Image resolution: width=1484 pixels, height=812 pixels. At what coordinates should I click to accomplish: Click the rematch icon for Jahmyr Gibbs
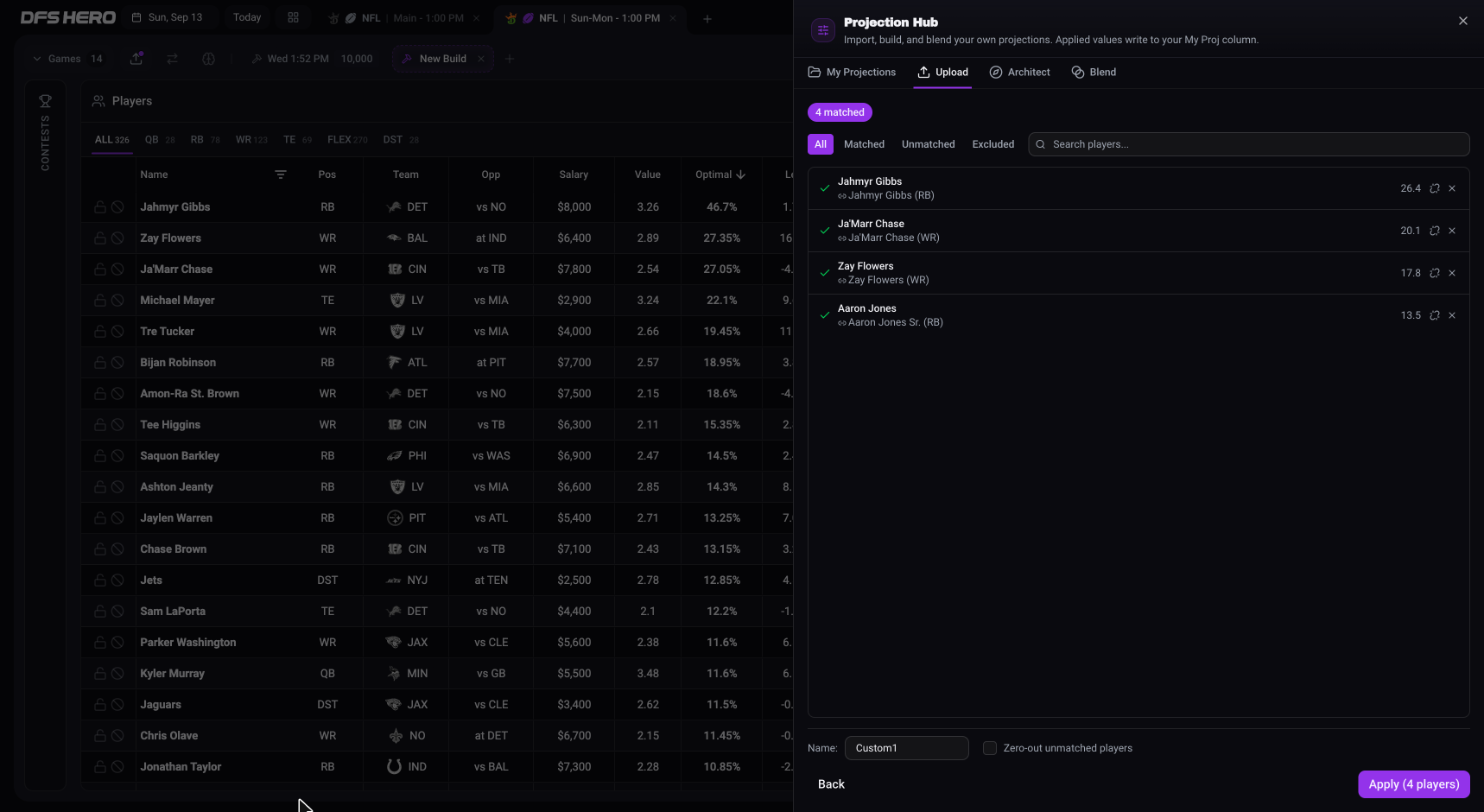[1434, 188]
